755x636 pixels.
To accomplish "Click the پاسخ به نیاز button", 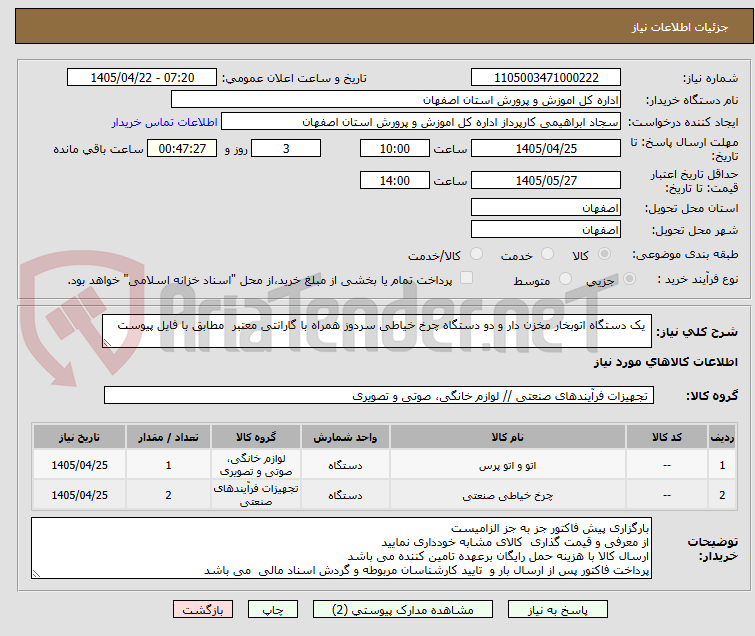I will tap(557, 610).
